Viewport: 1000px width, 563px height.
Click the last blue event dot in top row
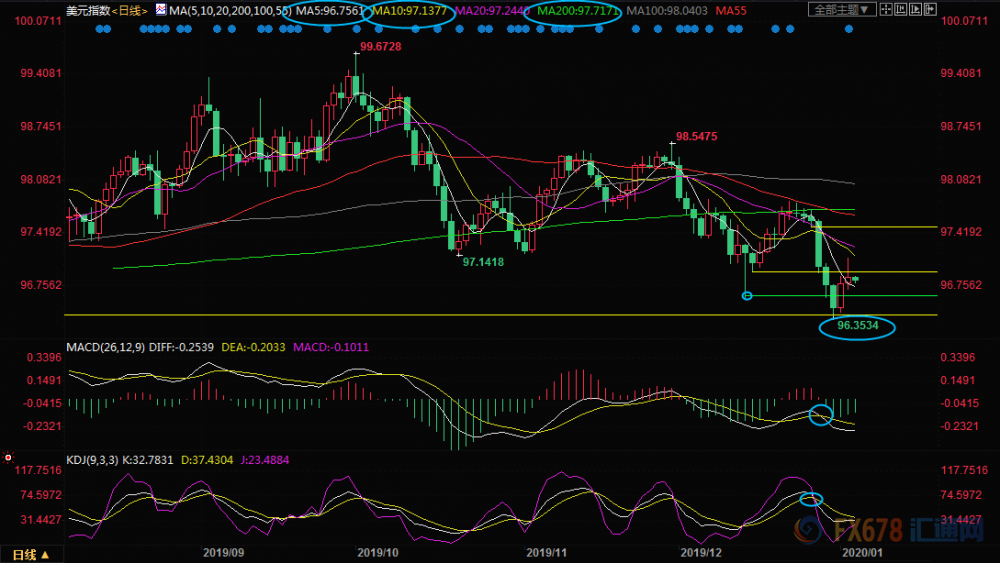[849, 29]
